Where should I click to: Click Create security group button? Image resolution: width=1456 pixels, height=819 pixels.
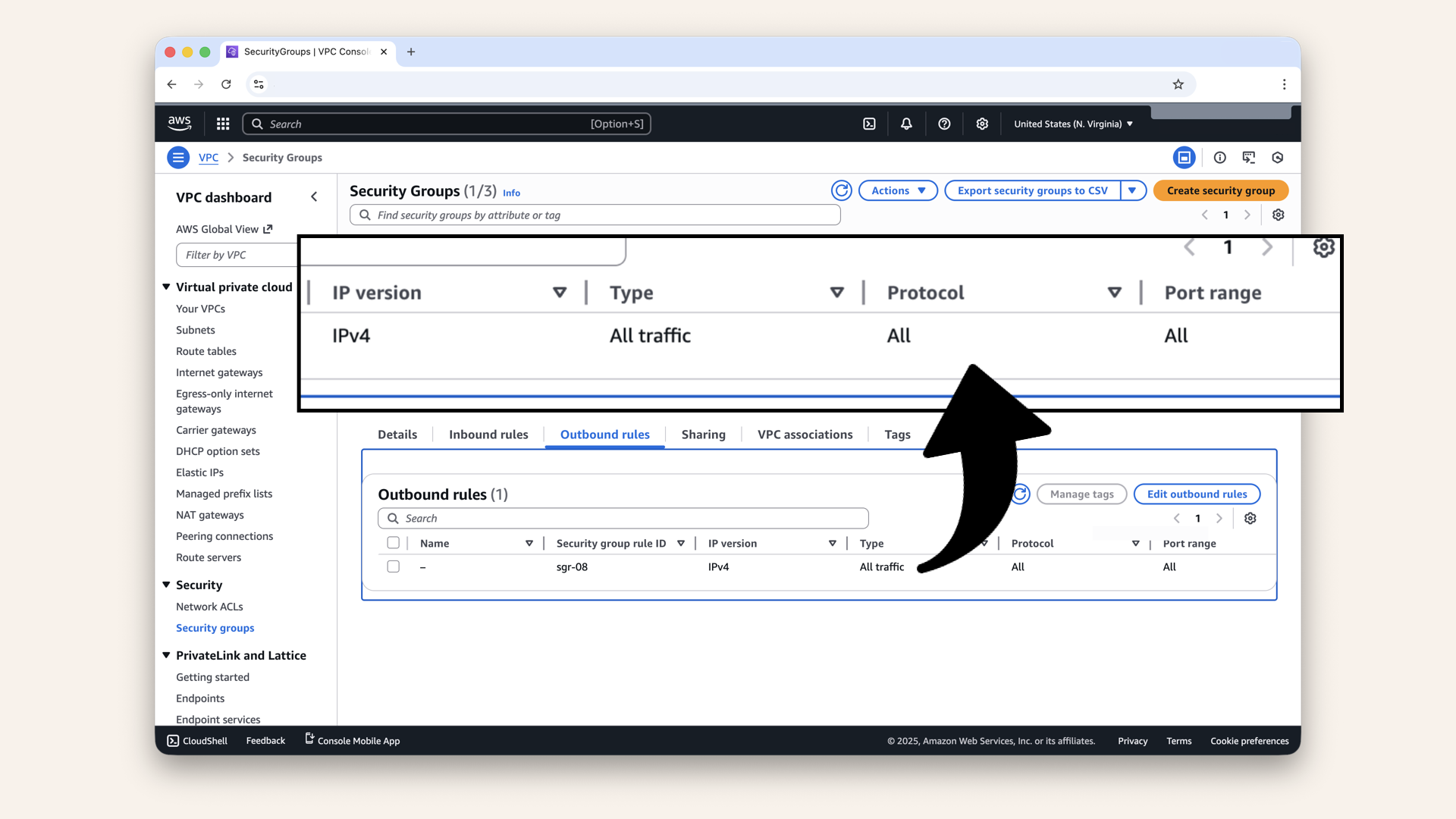pyautogui.click(x=1220, y=190)
